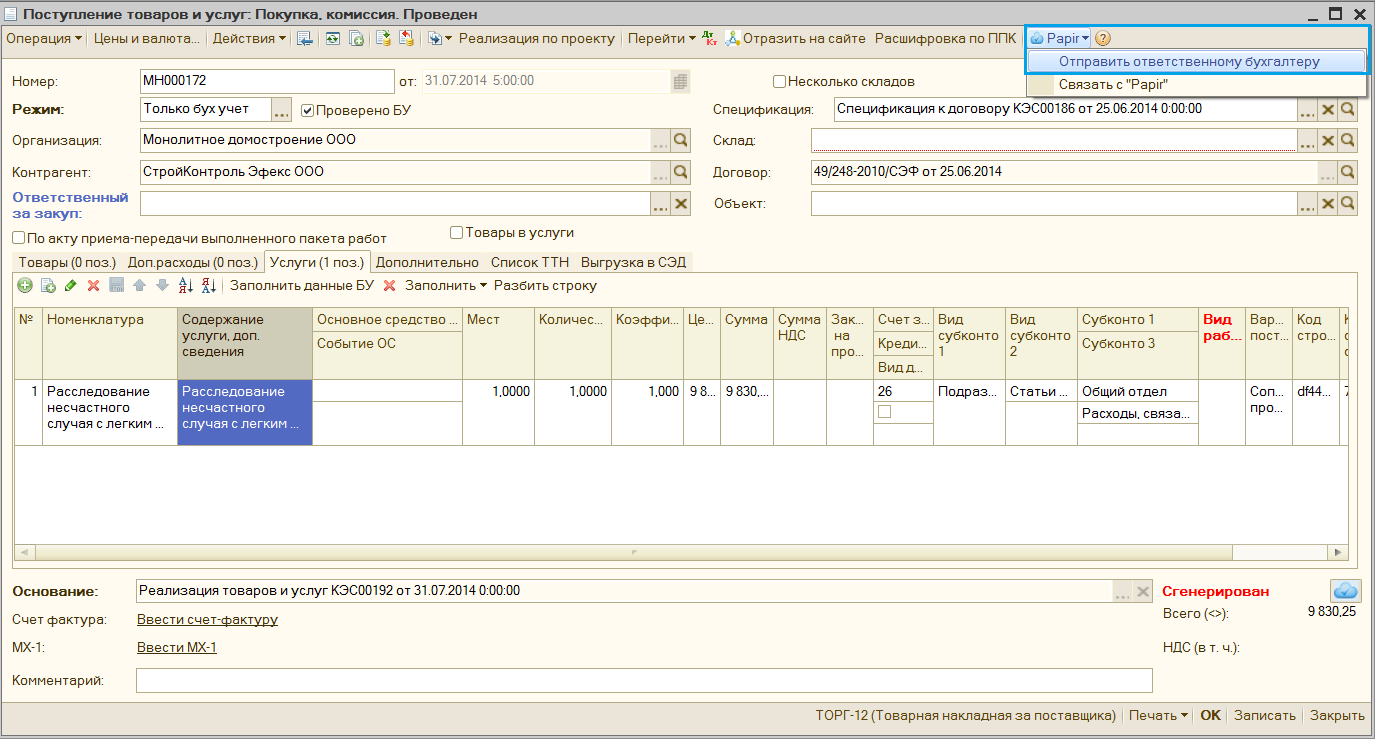Add a new row to the services table
This screenshot has width=1375, height=739.
(25, 286)
